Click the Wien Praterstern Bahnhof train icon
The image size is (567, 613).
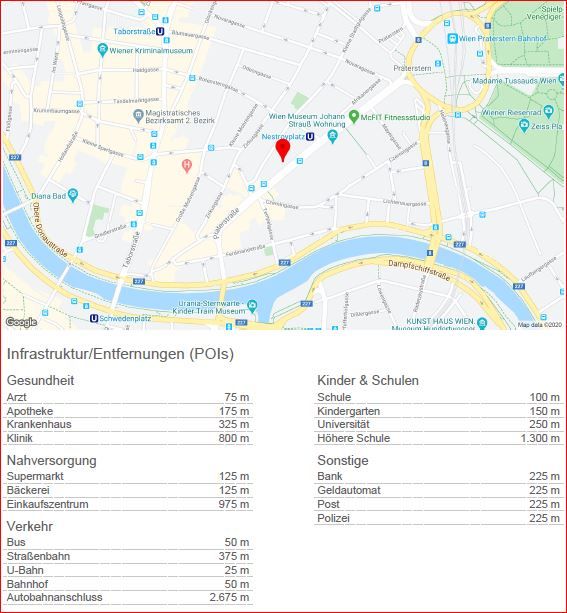(x=452, y=38)
